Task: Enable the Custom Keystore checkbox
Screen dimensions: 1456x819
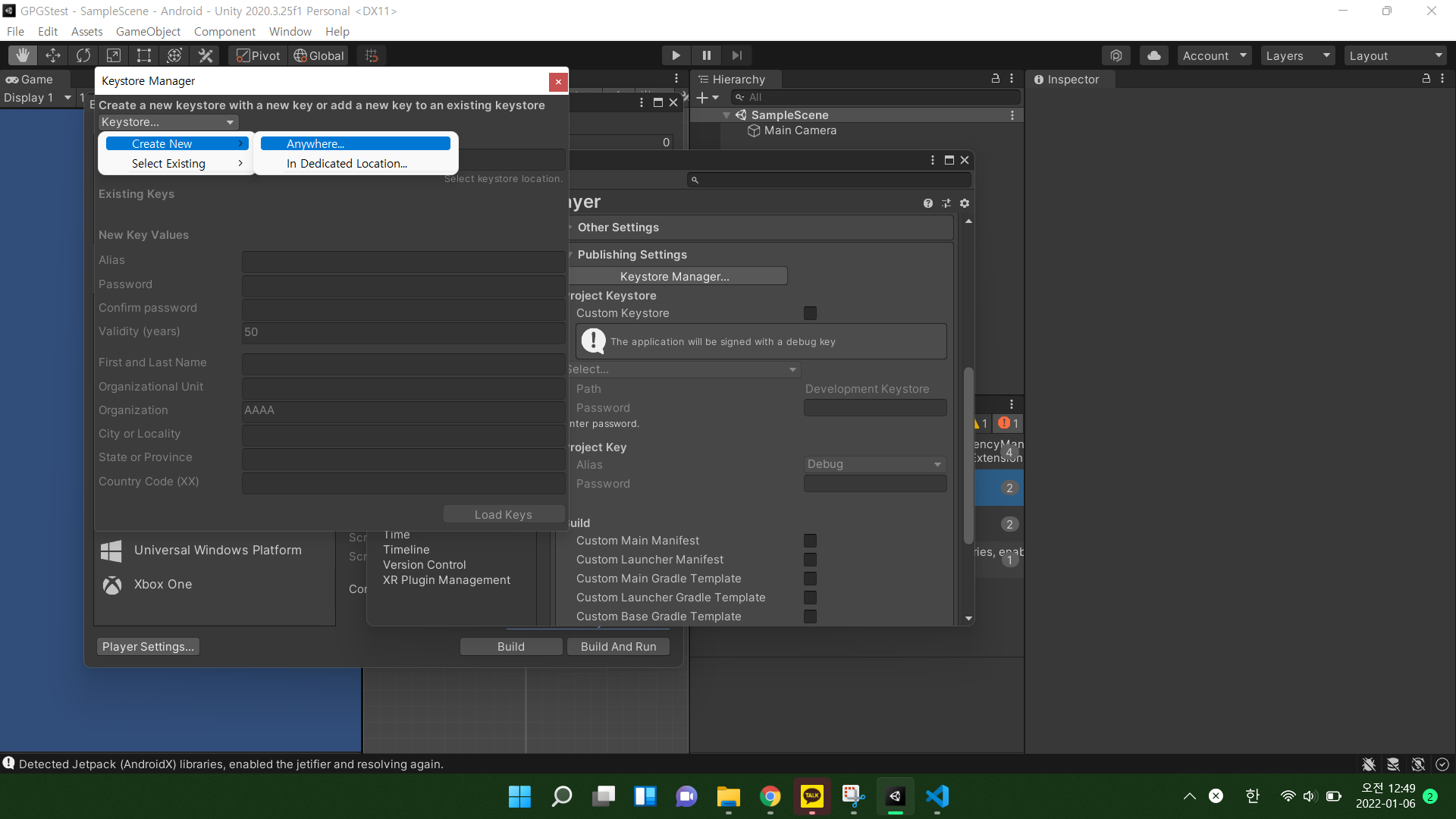Action: 810,313
